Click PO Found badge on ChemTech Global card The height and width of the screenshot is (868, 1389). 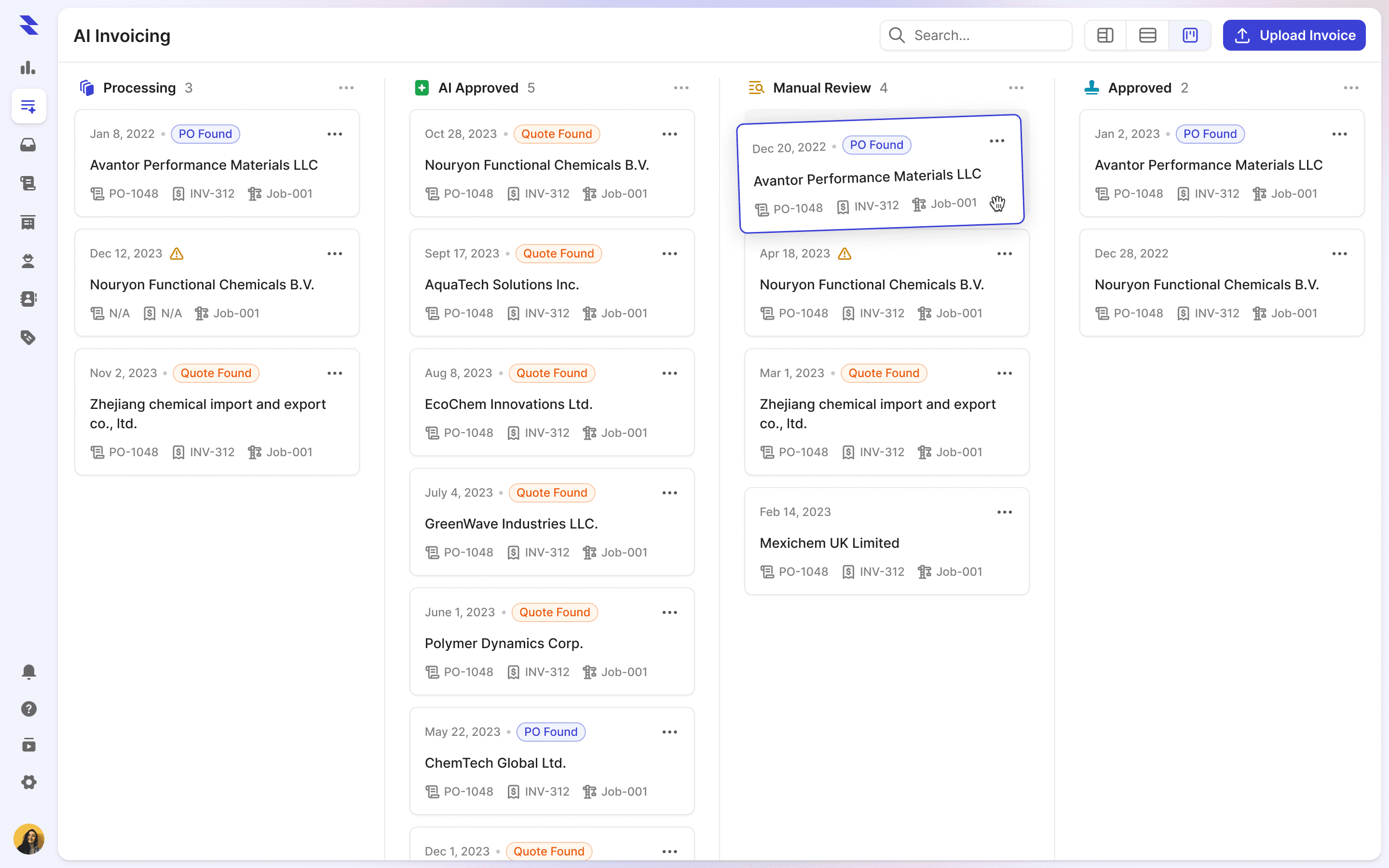point(551,732)
